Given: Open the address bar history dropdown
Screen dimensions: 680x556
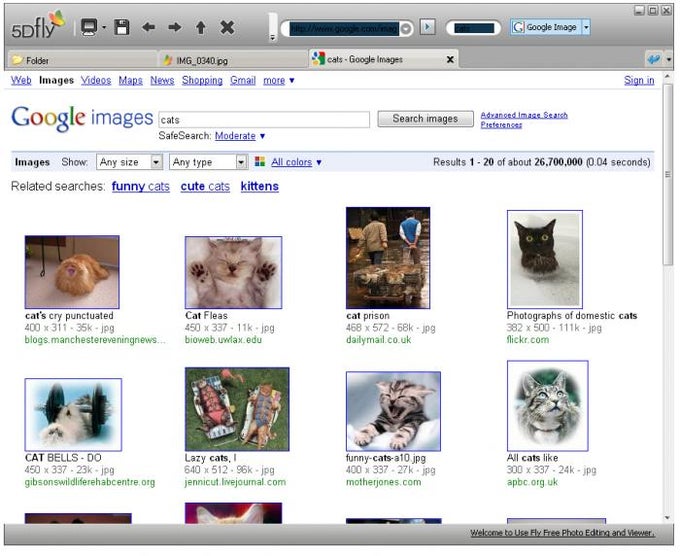Looking at the screenshot, I should [406, 29].
